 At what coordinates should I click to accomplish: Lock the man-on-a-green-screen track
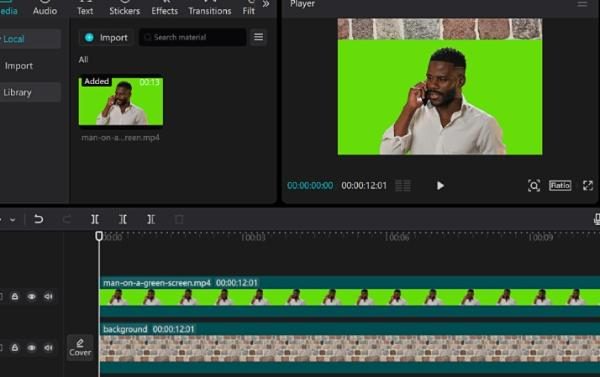(15, 297)
